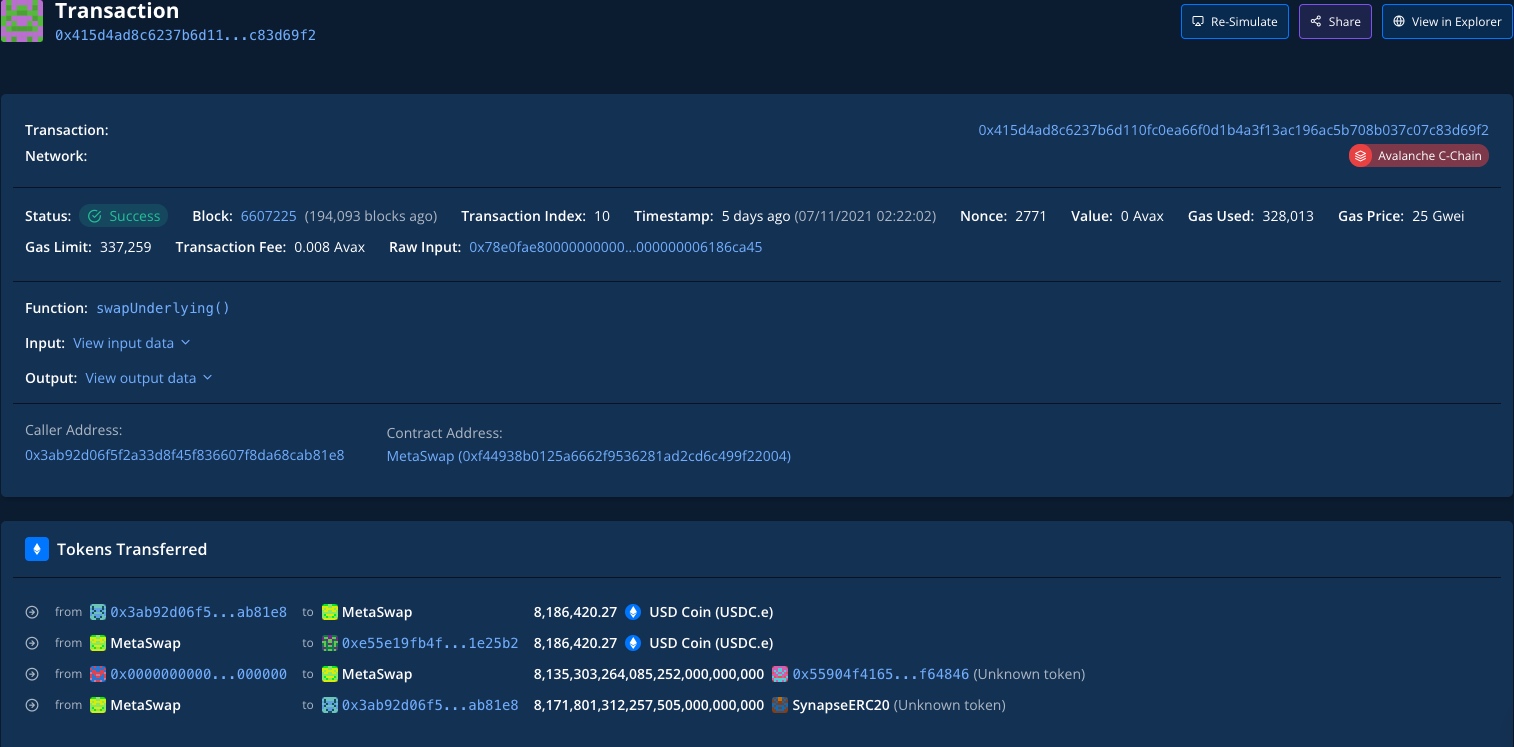Click the Nonce value 2771
This screenshot has height=747, width=1514.
click(1031, 216)
